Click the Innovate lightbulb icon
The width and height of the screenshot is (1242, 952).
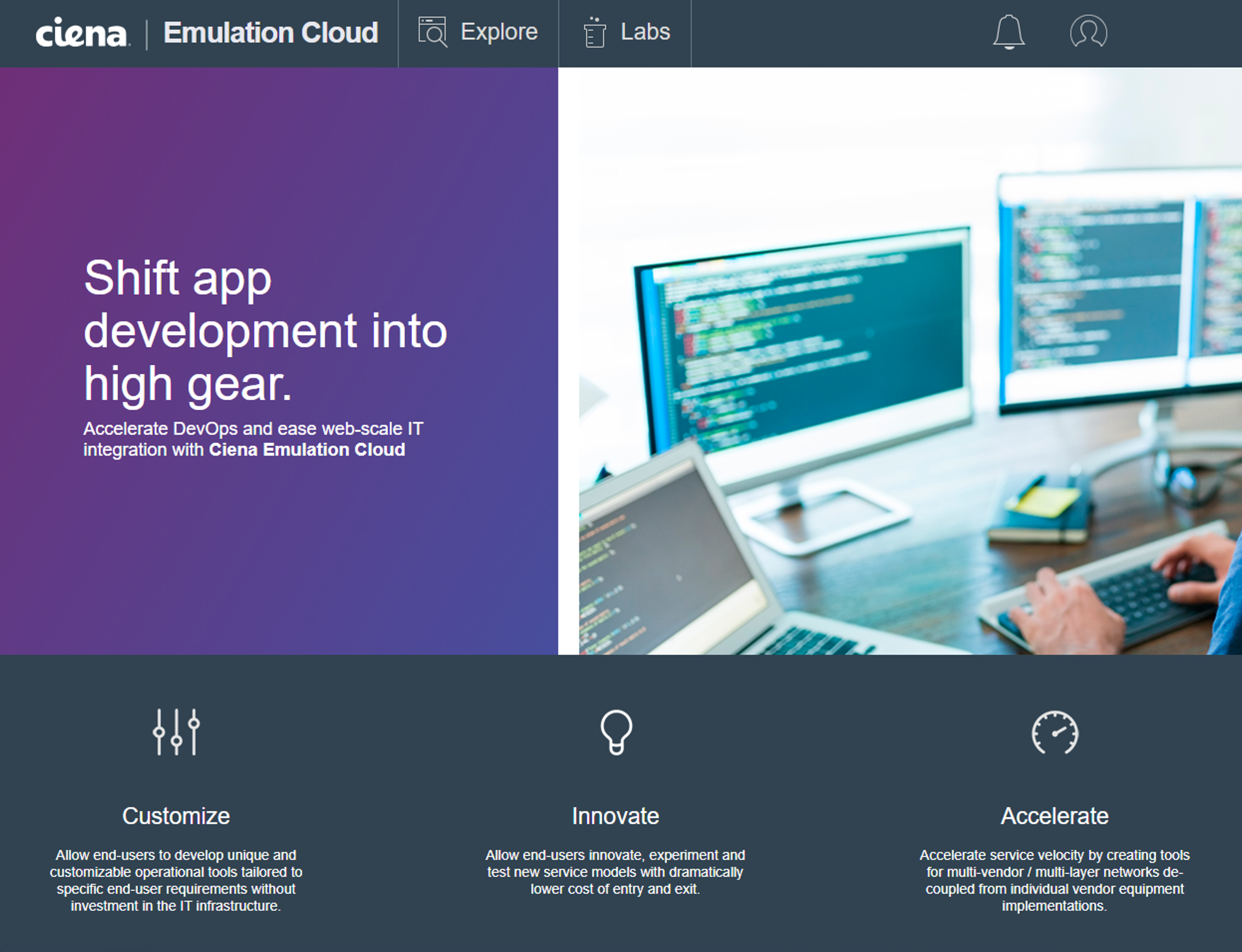tap(616, 732)
